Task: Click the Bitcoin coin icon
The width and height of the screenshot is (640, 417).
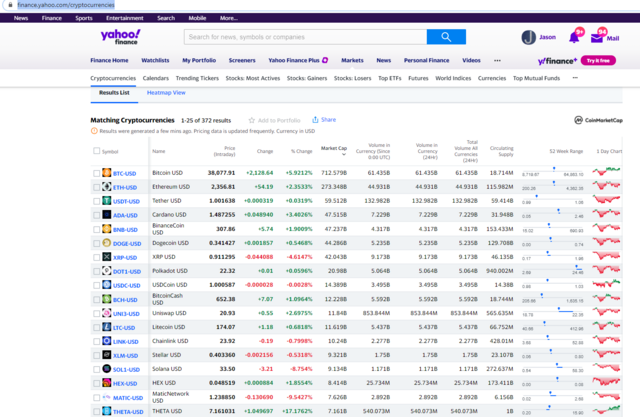Action: point(107,173)
